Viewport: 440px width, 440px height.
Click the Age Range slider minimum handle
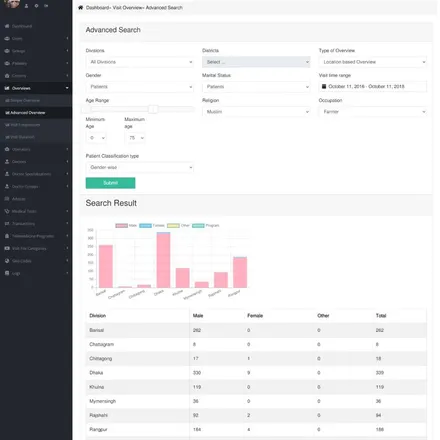tap(86, 109)
